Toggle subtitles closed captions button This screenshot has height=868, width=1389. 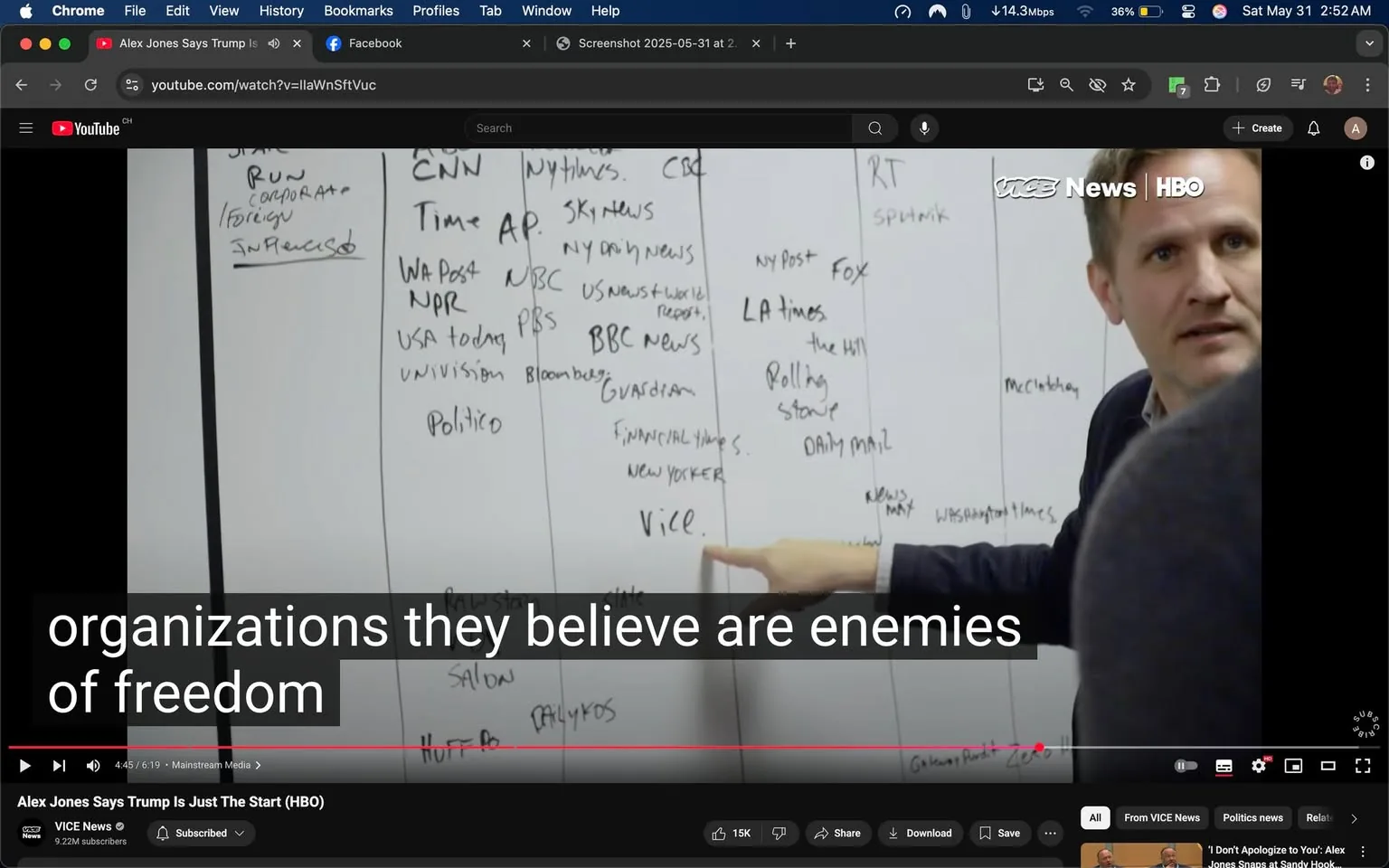tap(1224, 766)
